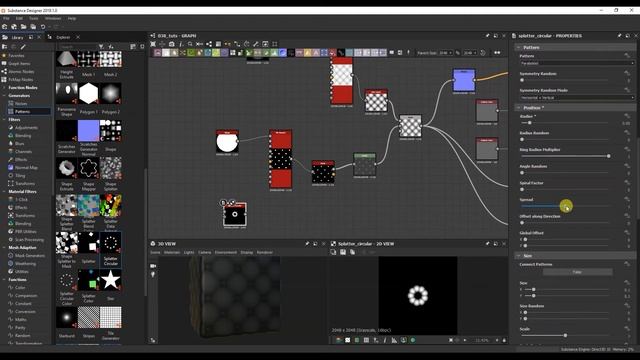Viewport: 640px width, 360px height.
Task: Pin the Properties panel with the pin icon
Action: coord(619,36)
